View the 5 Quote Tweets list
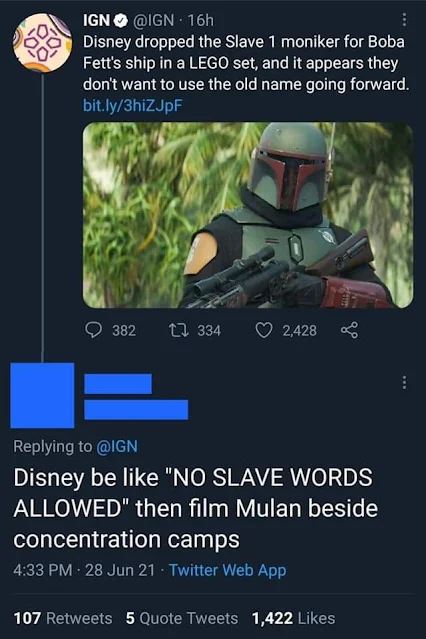The width and height of the screenshot is (426, 639). (x=182, y=618)
